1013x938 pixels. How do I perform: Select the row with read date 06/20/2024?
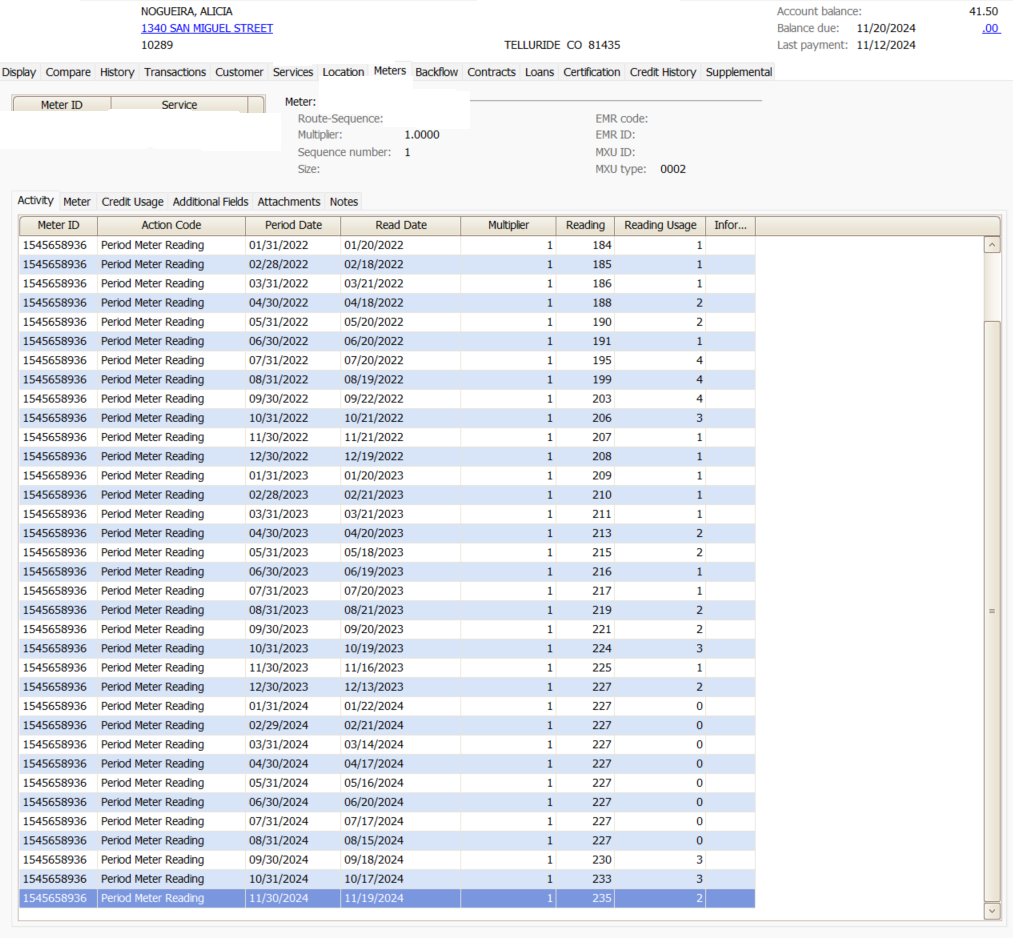pos(387,802)
